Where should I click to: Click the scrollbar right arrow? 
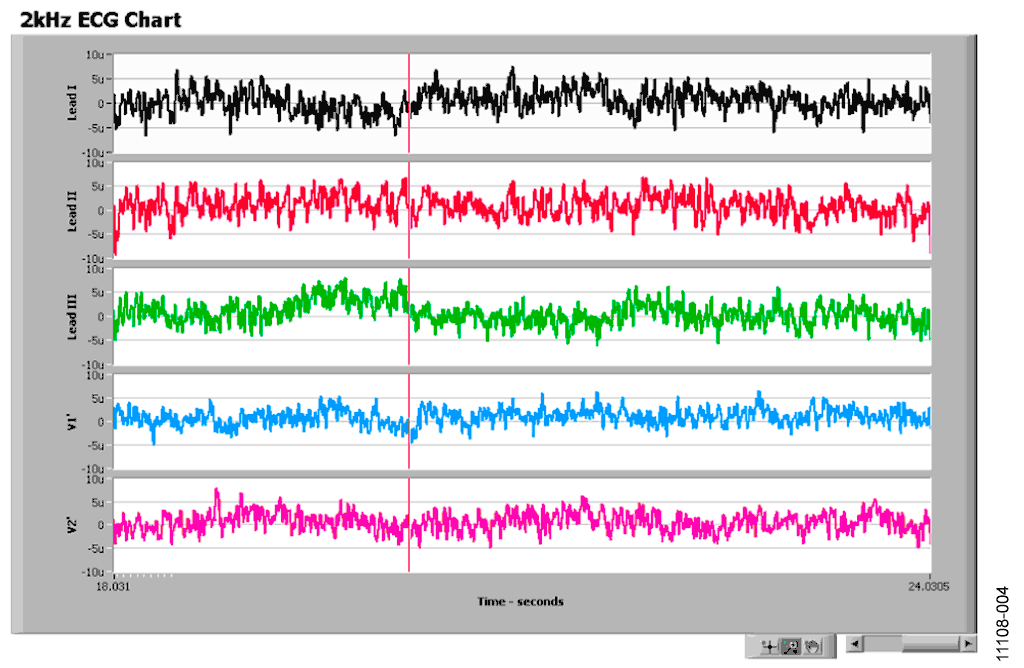(x=967, y=643)
